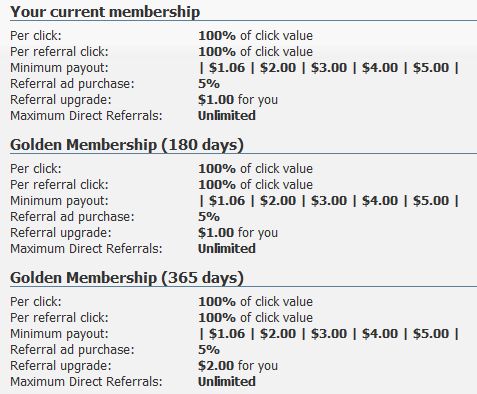Click 'Unlimited' under 365 days membership
Viewport: 477px width, 394px height.
coord(227,382)
